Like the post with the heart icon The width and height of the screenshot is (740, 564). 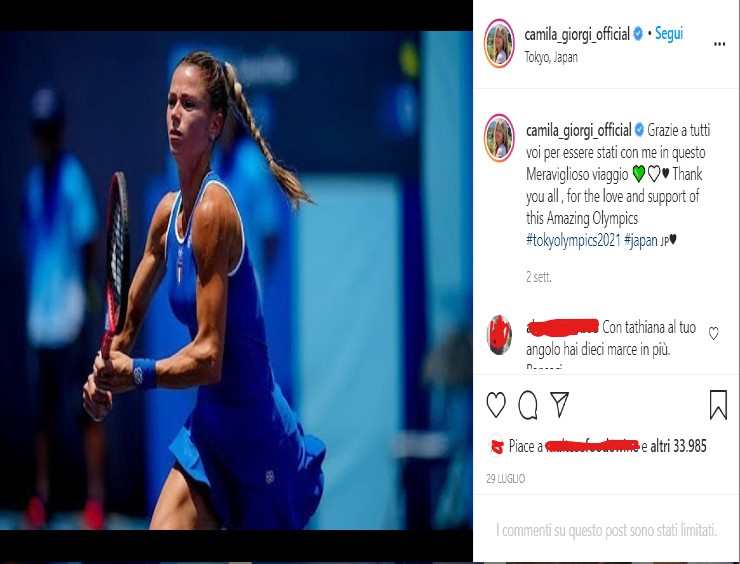tap(496, 405)
